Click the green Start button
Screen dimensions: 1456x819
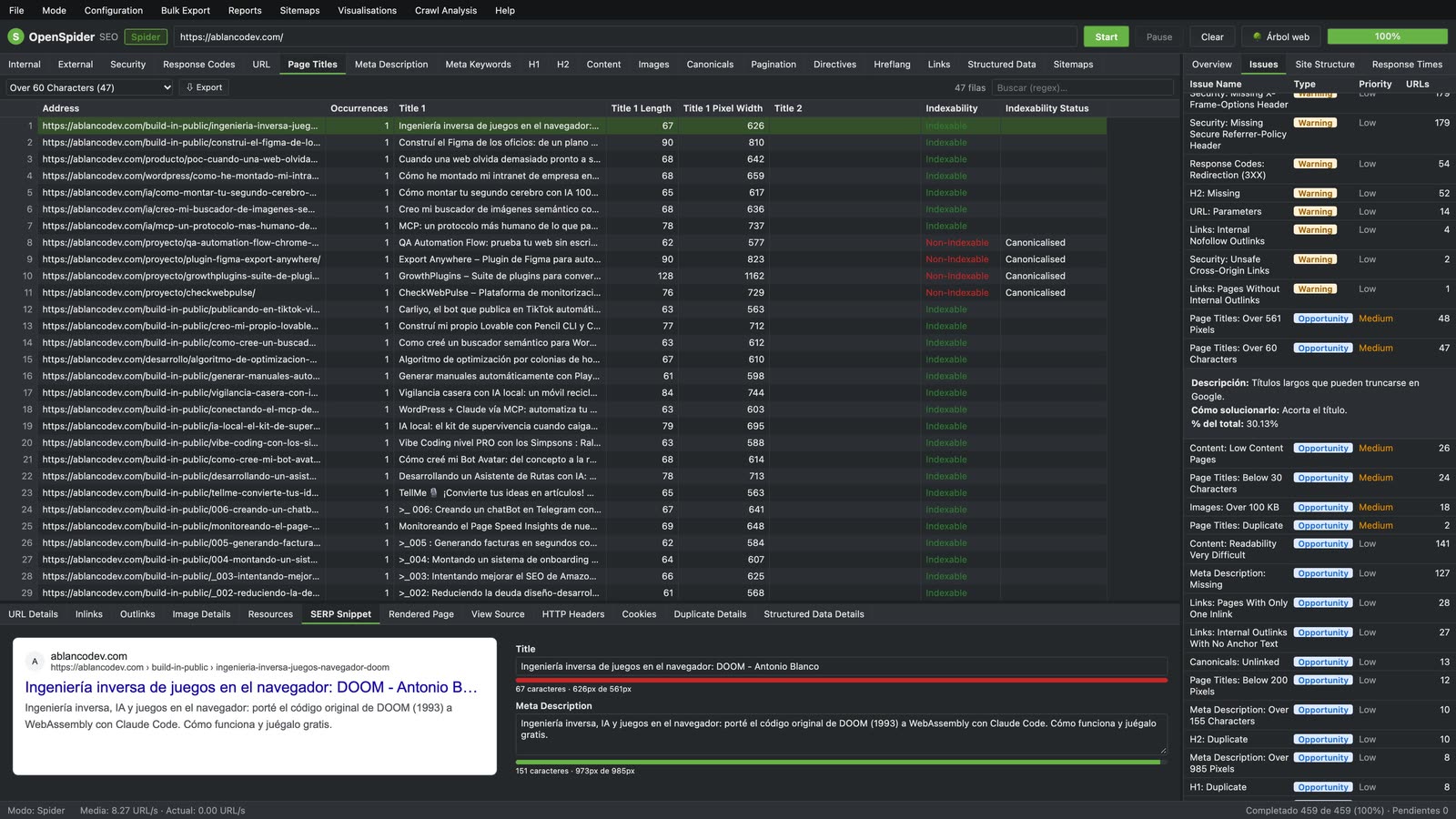(1107, 37)
